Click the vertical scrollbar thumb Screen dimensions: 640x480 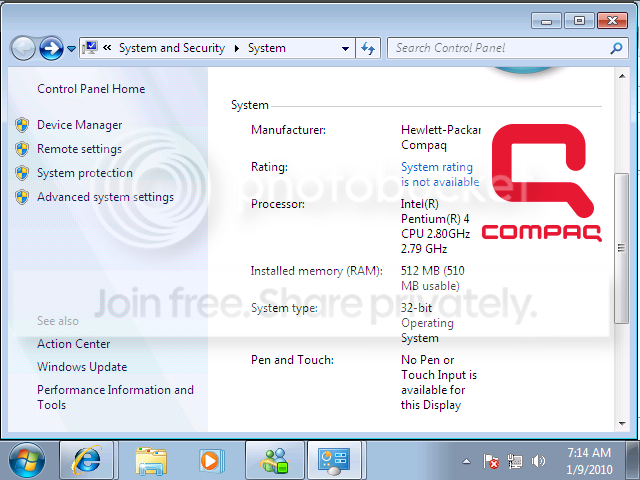click(621, 248)
